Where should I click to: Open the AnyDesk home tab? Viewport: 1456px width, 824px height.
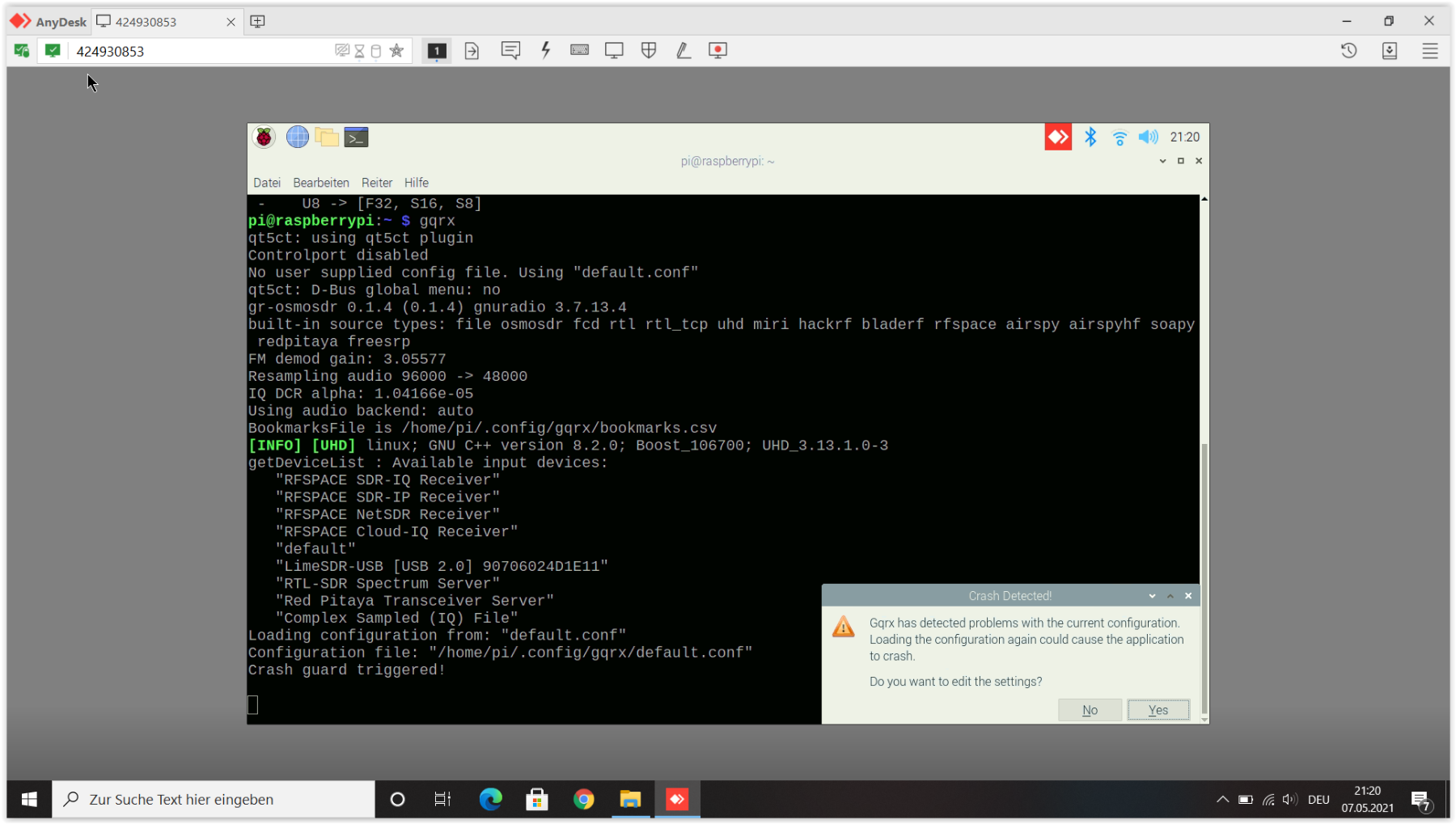click(x=49, y=22)
